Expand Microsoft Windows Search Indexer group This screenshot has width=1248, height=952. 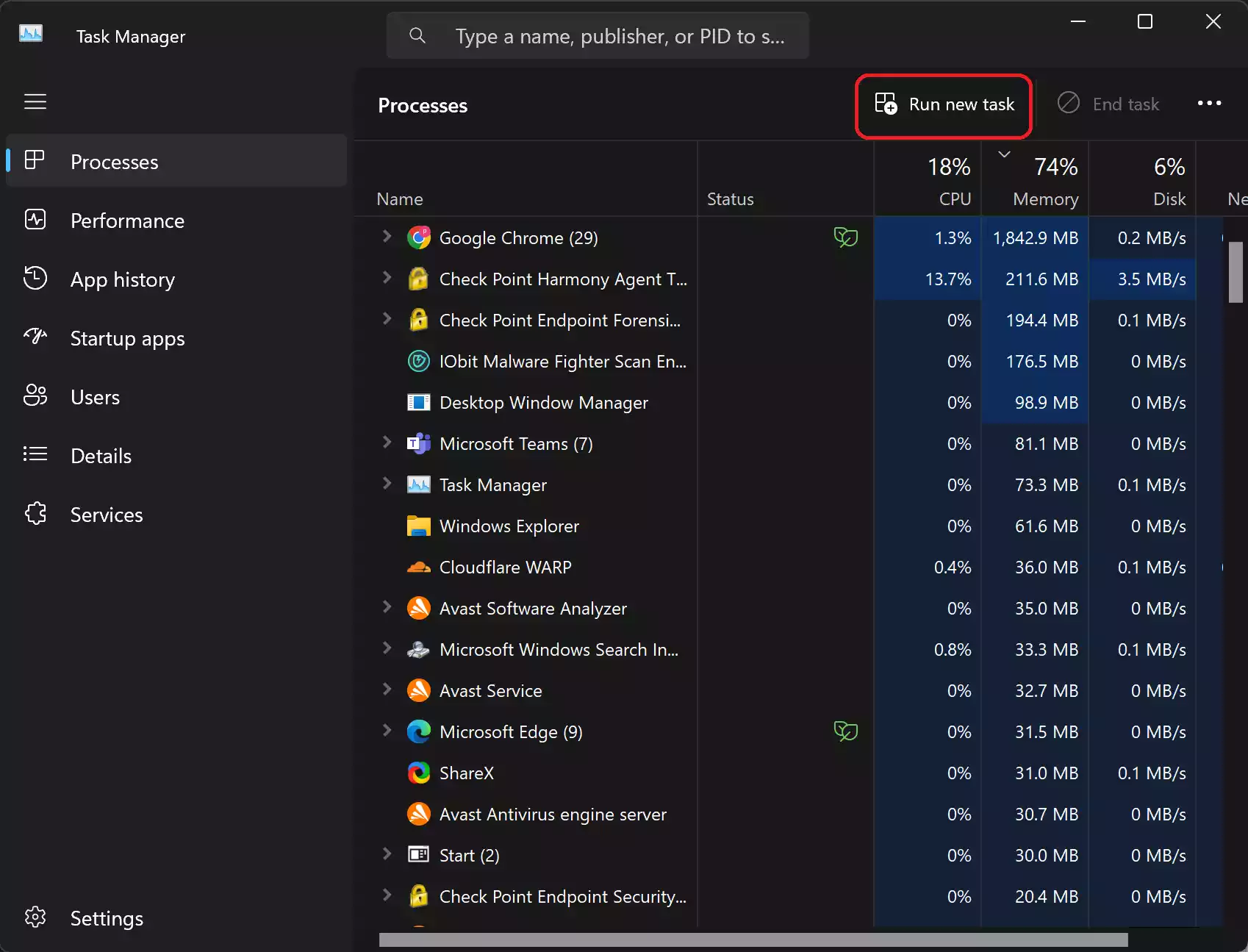coord(387,648)
